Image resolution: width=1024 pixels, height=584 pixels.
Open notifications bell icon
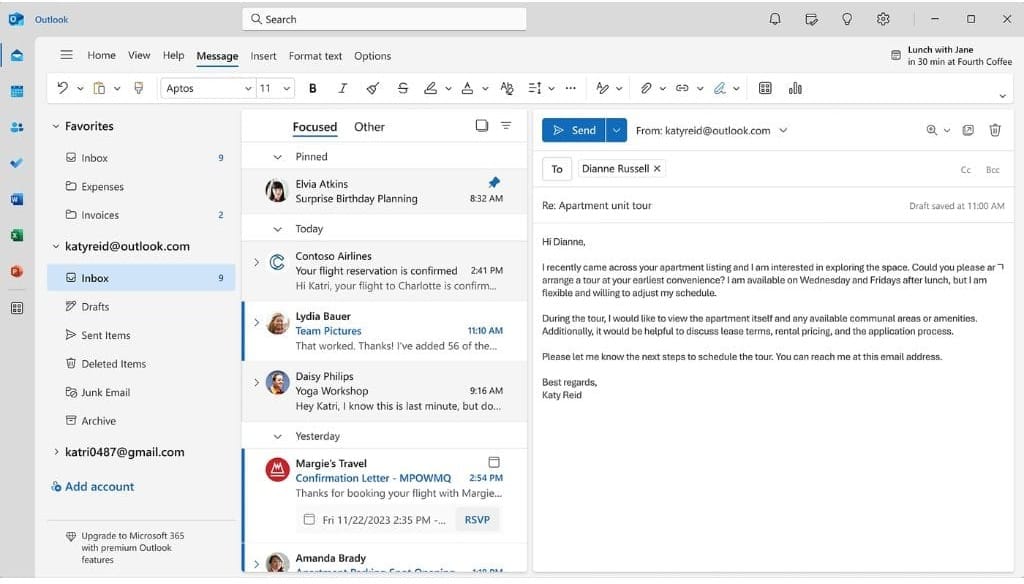pyautogui.click(x=775, y=19)
